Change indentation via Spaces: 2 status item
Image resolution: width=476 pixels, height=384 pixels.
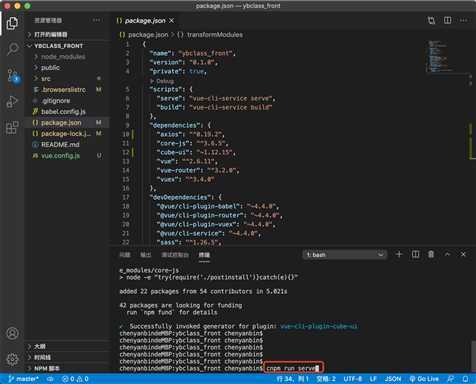click(x=326, y=379)
